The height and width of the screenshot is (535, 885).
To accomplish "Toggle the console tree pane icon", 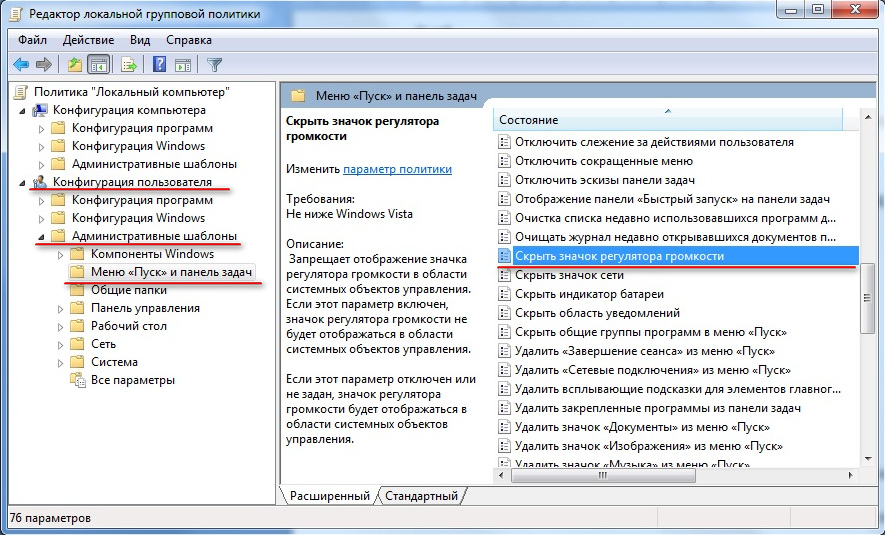I will click(99, 65).
